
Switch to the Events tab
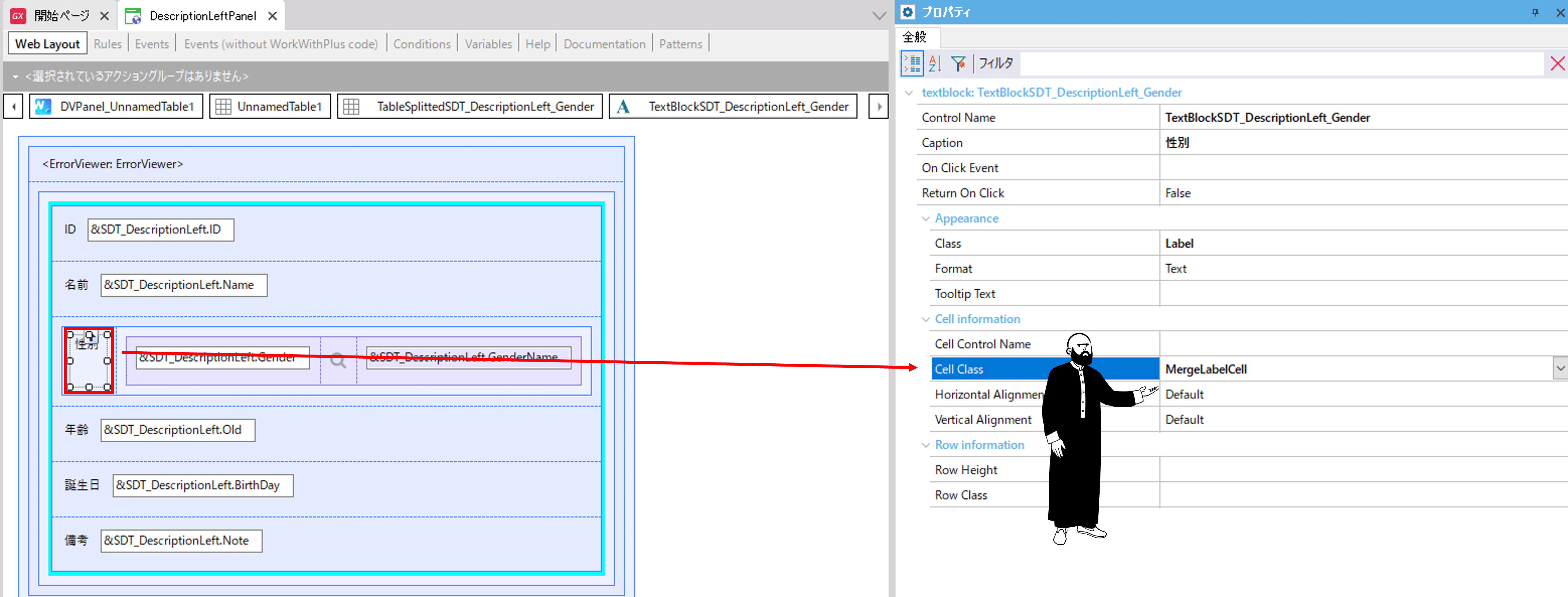pos(152,44)
